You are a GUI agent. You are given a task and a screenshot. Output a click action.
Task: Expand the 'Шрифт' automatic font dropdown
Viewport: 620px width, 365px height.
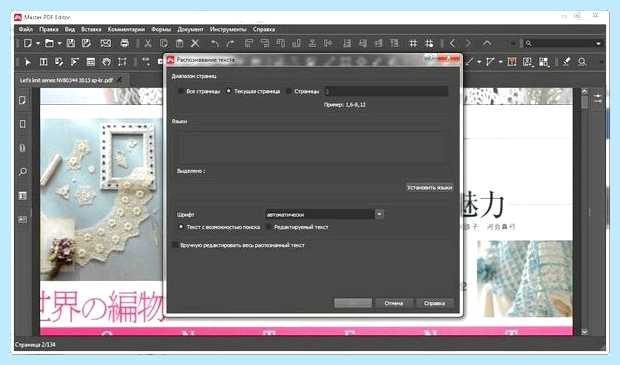pos(379,214)
